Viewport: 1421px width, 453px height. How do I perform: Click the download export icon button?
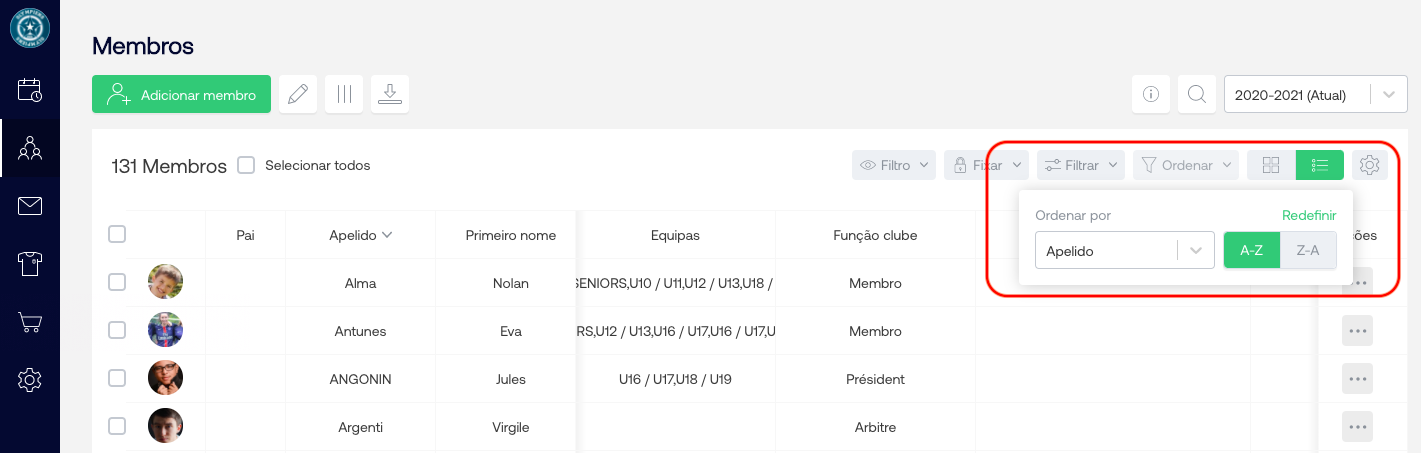390,95
